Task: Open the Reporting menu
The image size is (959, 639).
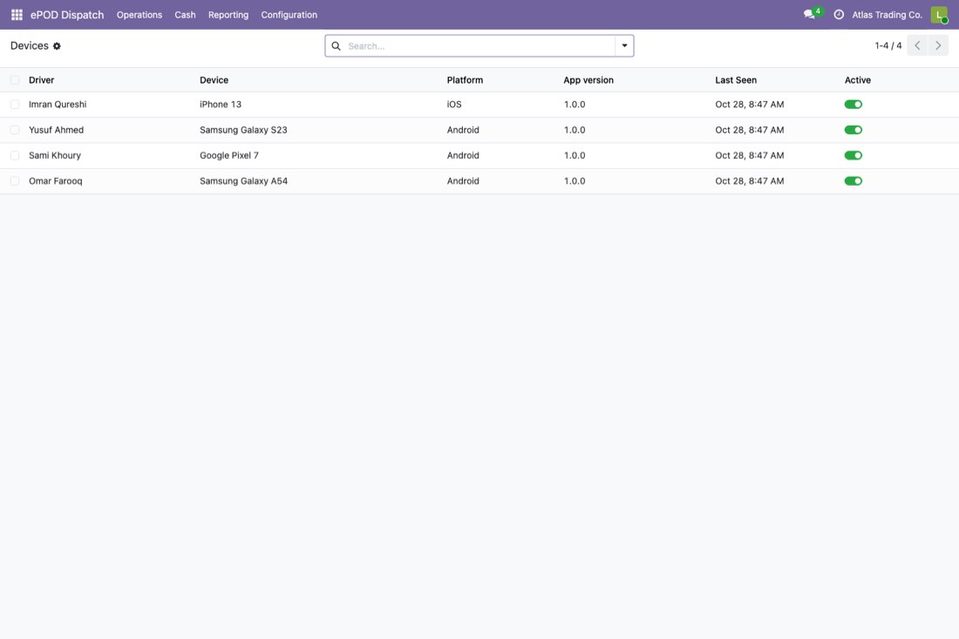Action: click(228, 15)
